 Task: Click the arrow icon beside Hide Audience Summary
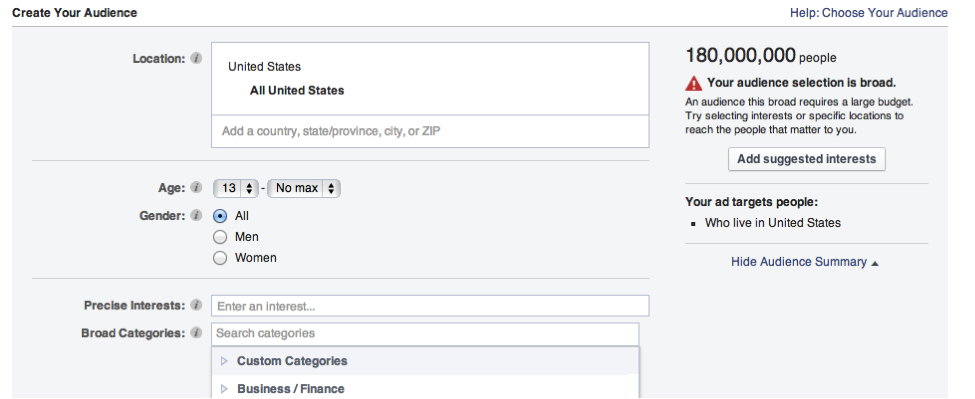[875, 264]
